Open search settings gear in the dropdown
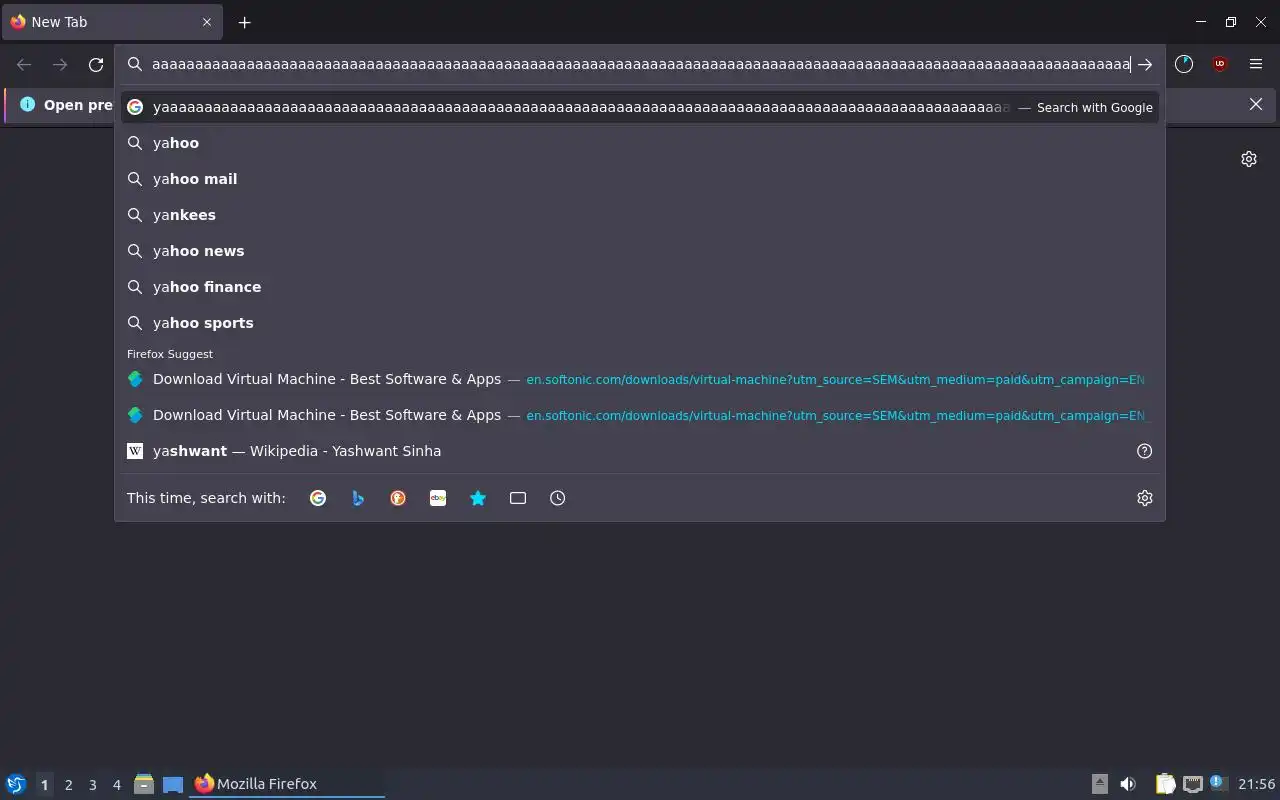 1145,498
